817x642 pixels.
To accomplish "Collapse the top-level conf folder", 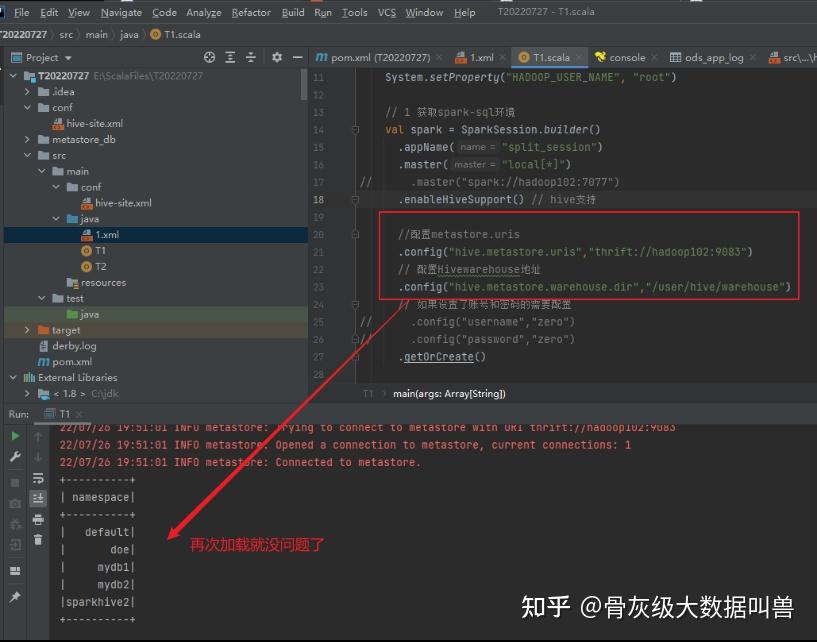I will coord(27,107).
